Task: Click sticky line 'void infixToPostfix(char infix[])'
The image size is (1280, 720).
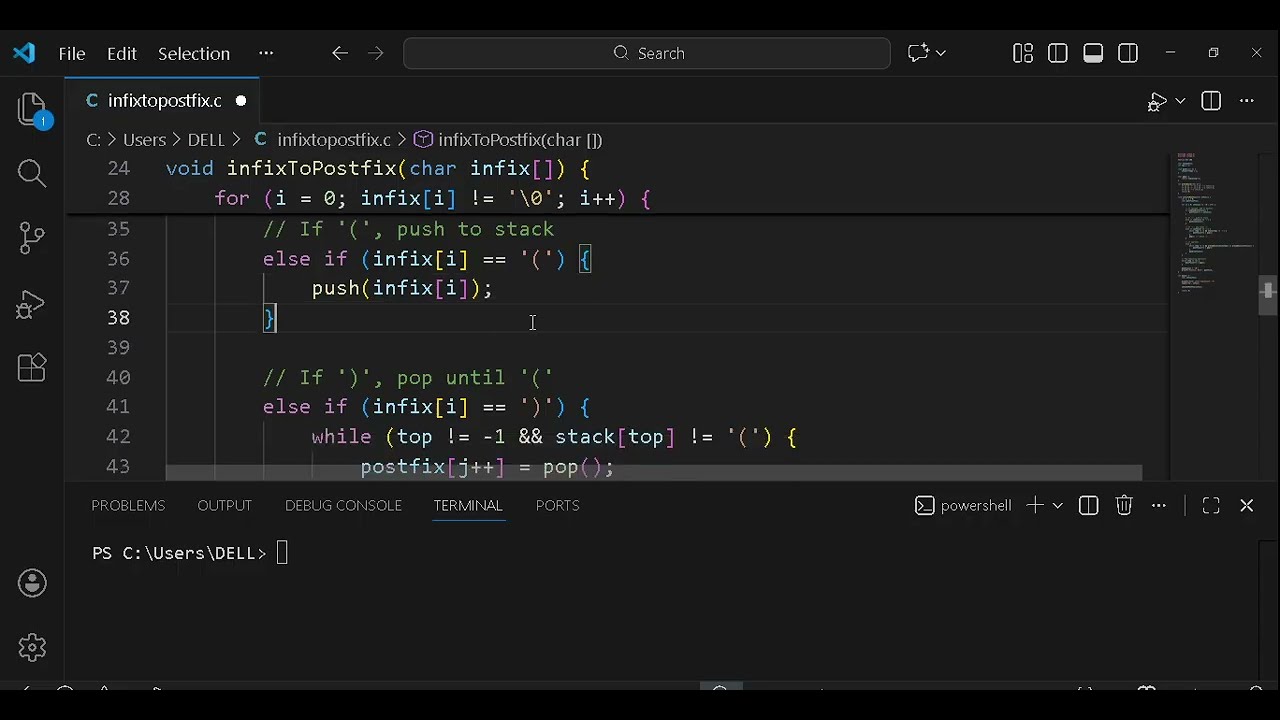Action: point(378,169)
